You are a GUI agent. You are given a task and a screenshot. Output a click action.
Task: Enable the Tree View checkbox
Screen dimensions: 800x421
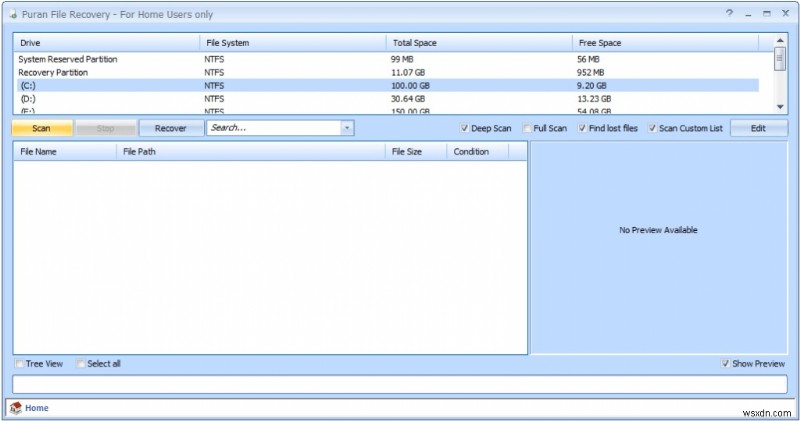click(x=19, y=363)
